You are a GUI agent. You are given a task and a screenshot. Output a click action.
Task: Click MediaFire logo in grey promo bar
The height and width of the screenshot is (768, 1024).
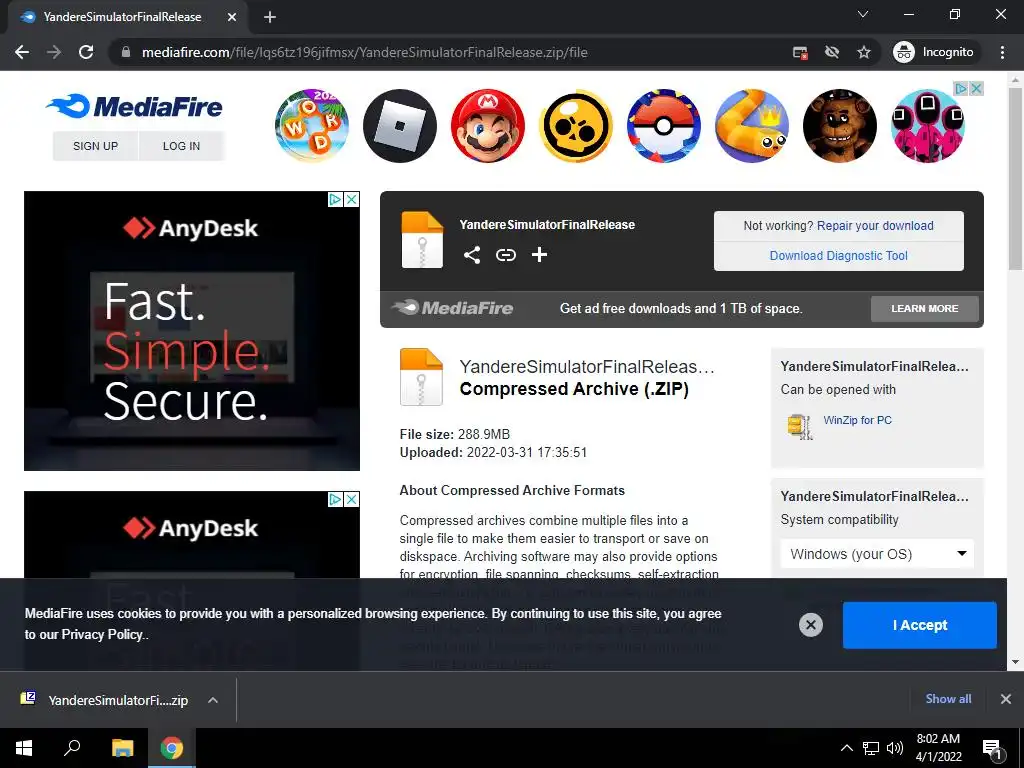pos(452,308)
